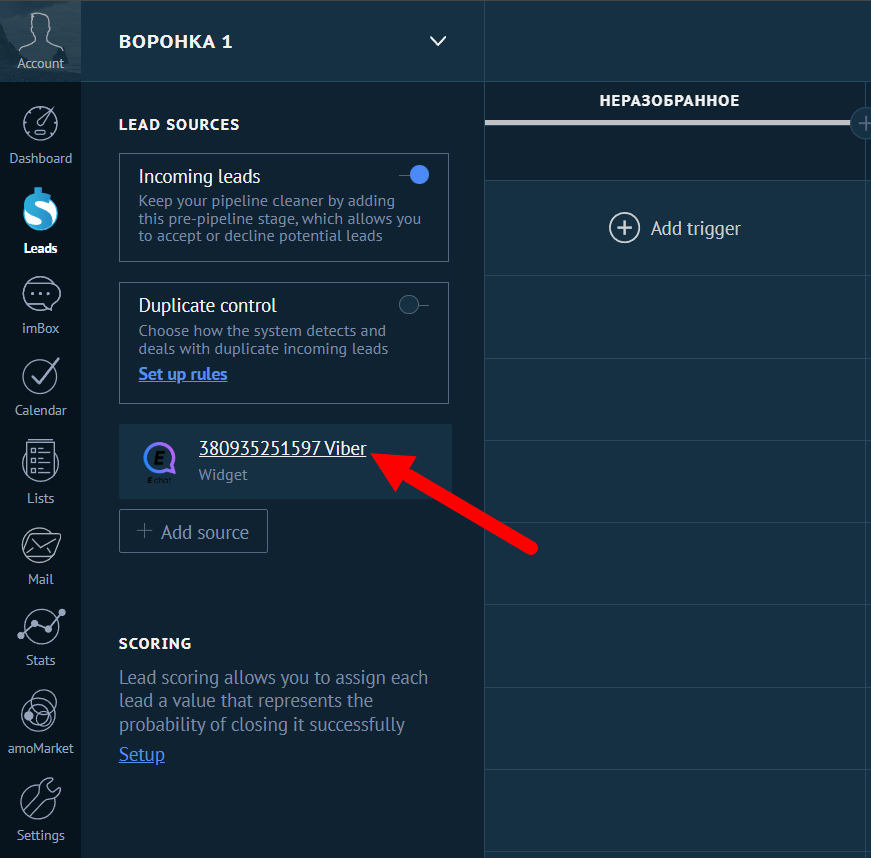Open the Account profile avatar
871x858 pixels.
click(40, 41)
